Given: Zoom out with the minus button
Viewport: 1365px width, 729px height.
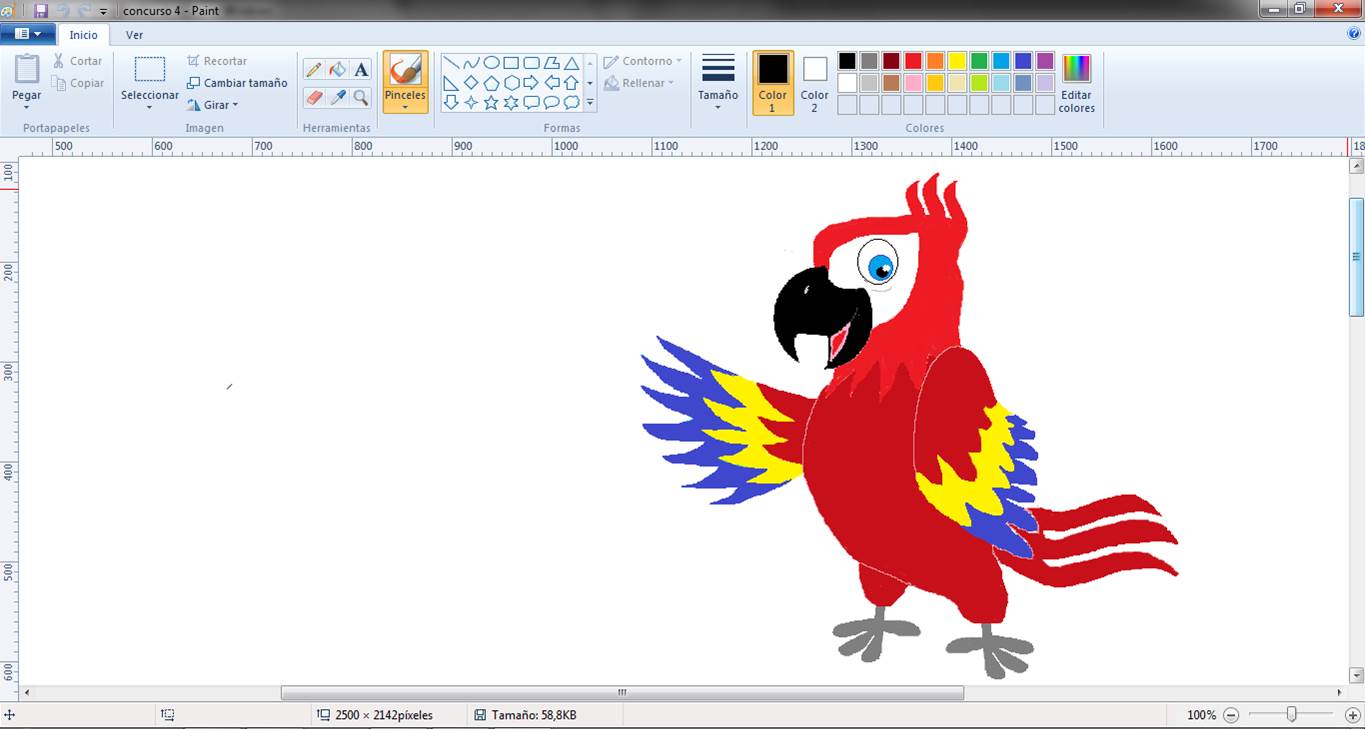Looking at the screenshot, I should (x=1231, y=715).
